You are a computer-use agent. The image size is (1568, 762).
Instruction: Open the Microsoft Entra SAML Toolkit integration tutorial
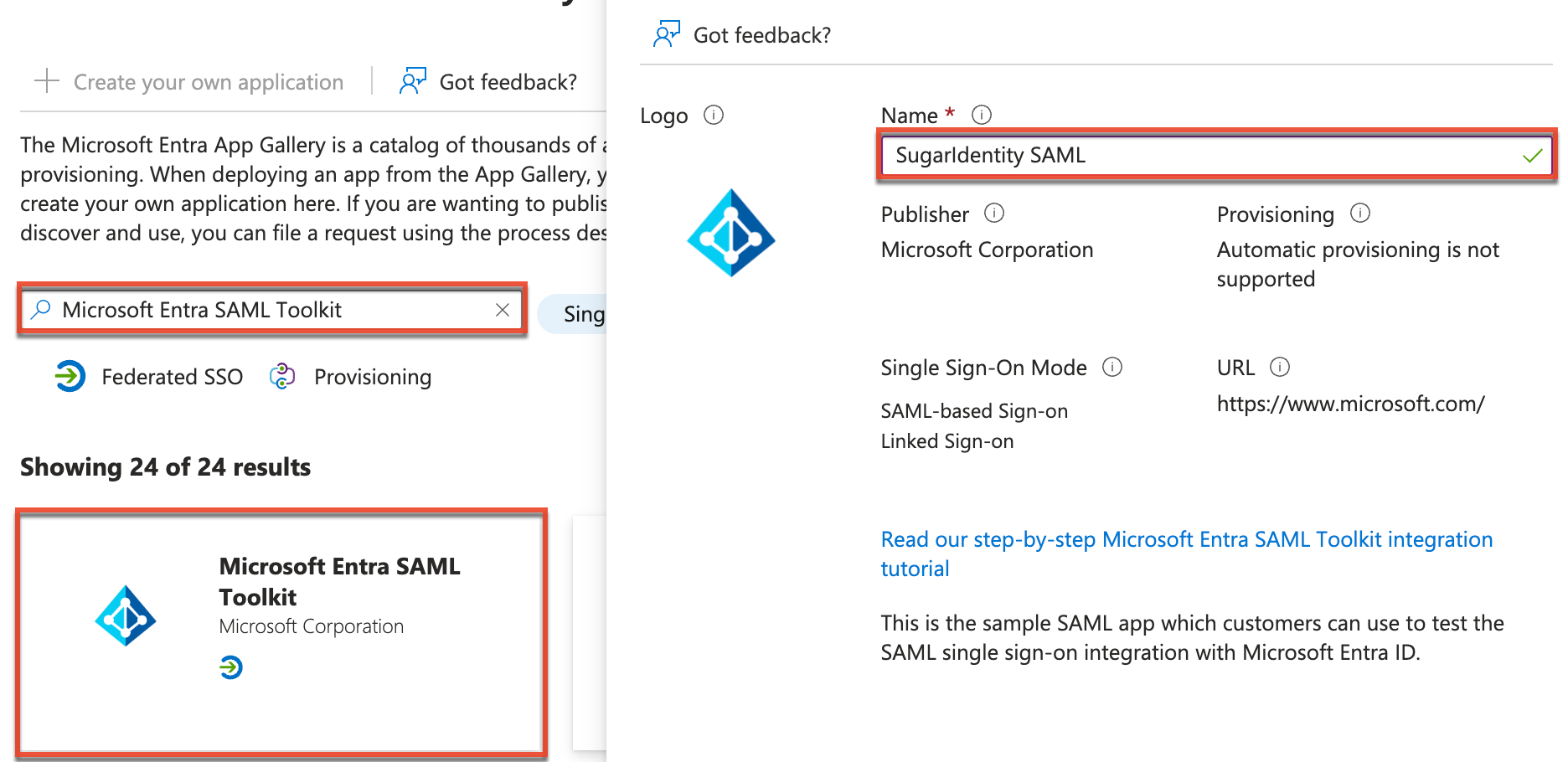click(1186, 539)
